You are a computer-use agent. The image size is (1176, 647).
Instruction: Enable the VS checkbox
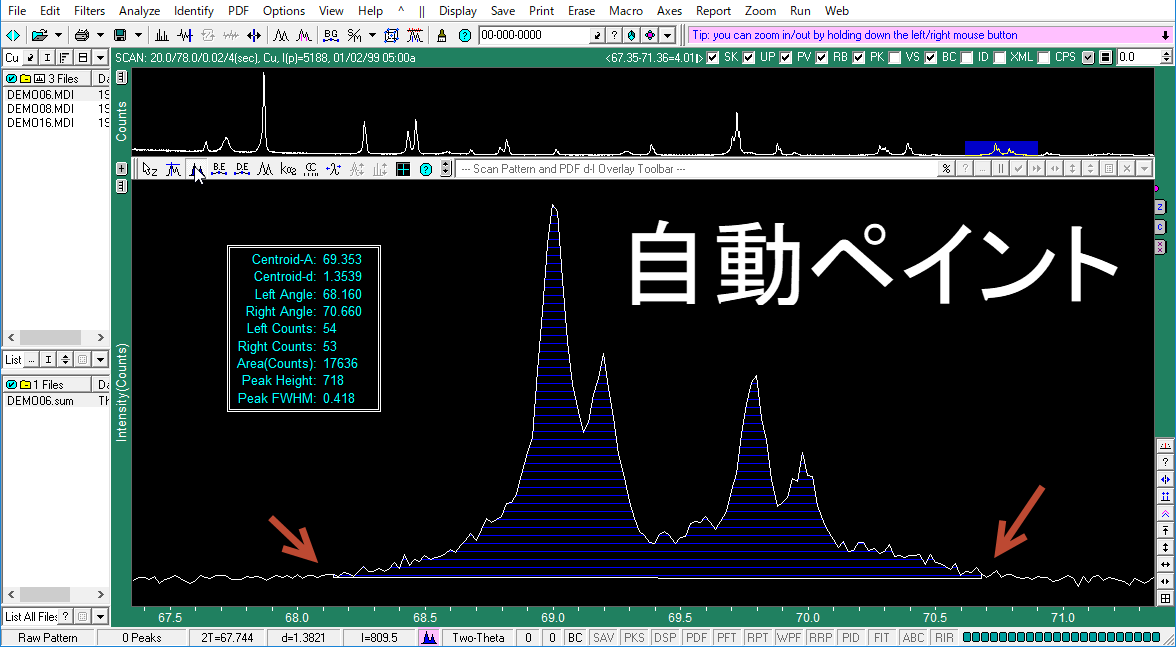(895, 57)
